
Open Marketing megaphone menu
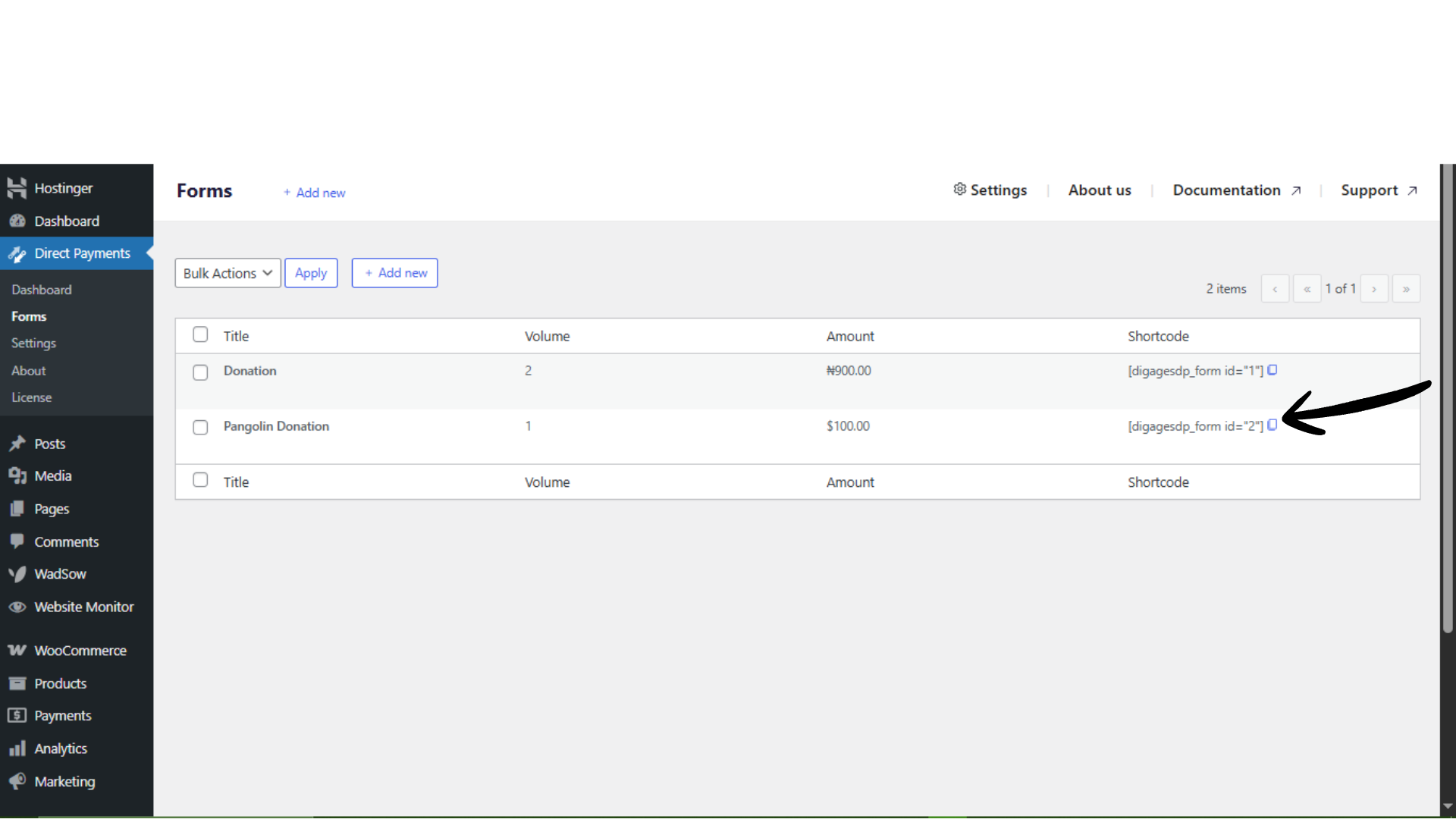pyautogui.click(x=17, y=781)
